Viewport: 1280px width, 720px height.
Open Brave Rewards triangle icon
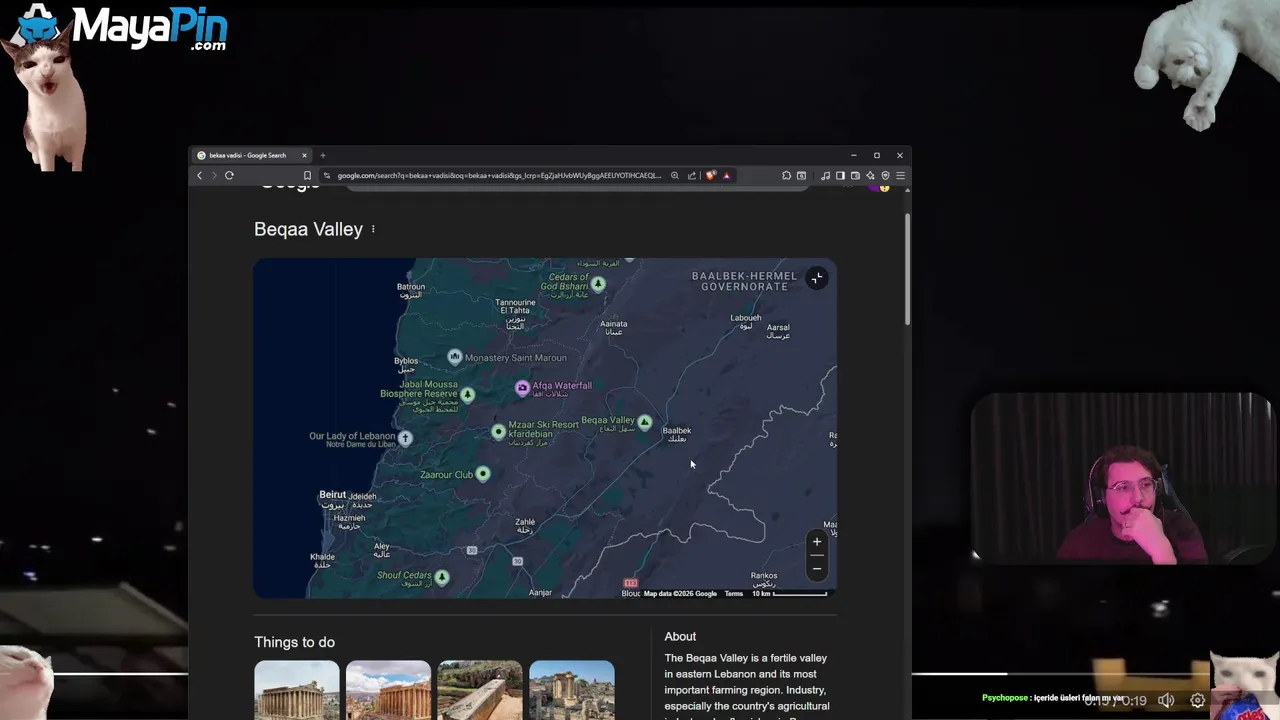[727, 176]
